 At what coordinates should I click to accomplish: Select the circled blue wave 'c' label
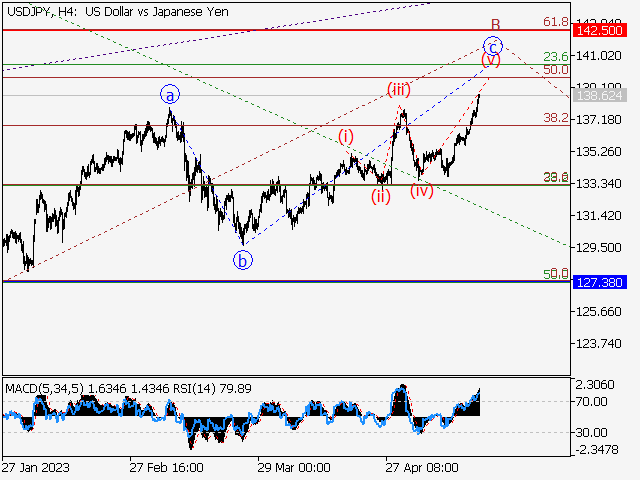point(493,46)
